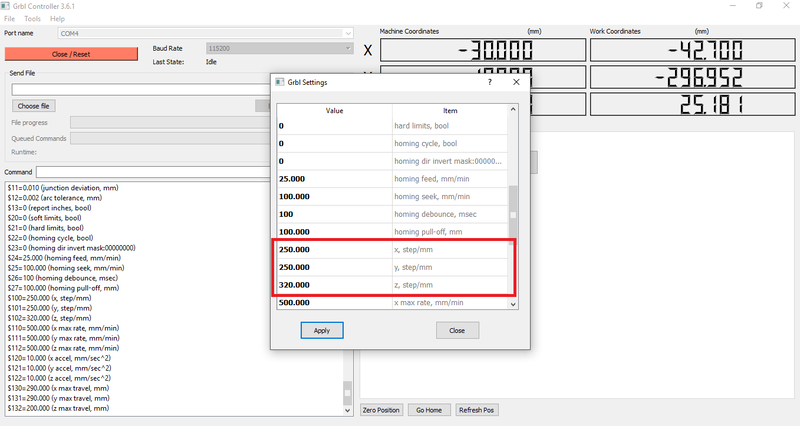Select the homing debounce value 100

click(x=335, y=214)
